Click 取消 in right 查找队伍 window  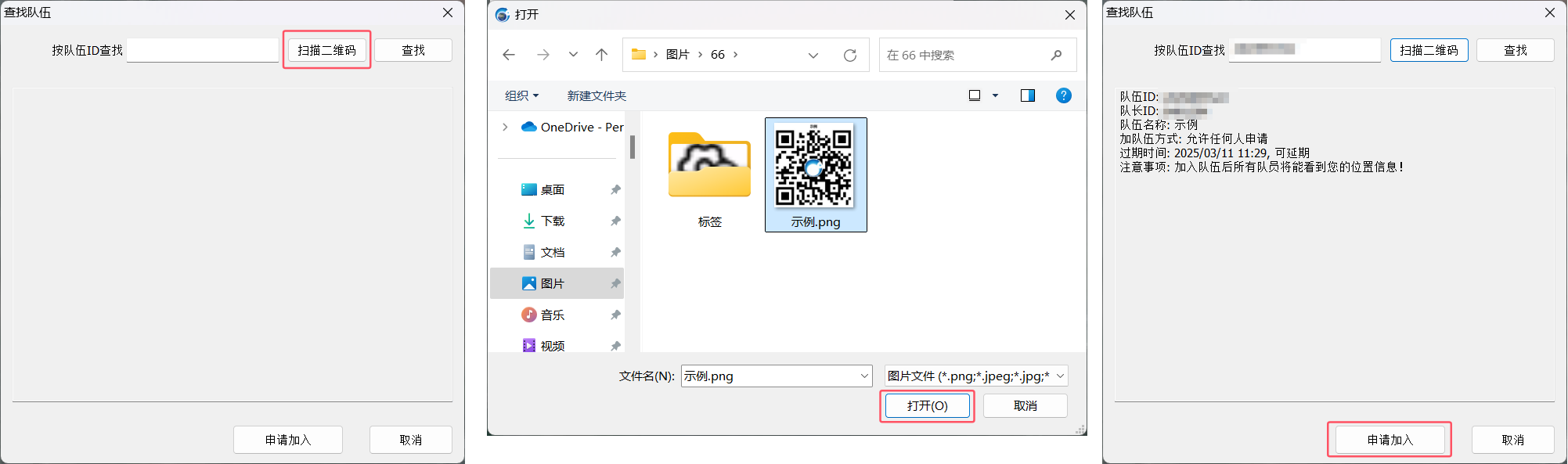[1513, 440]
